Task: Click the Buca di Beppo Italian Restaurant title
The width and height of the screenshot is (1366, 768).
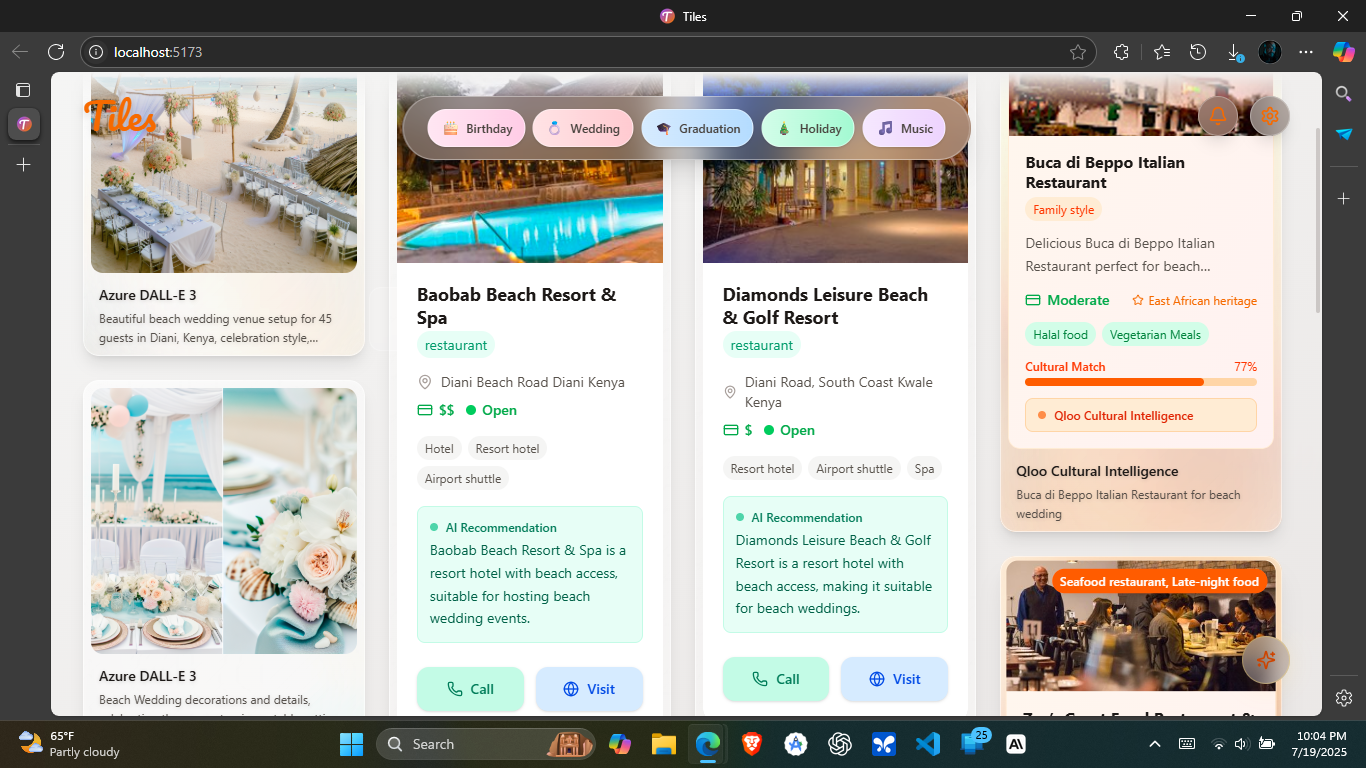Action: click(1105, 172)
